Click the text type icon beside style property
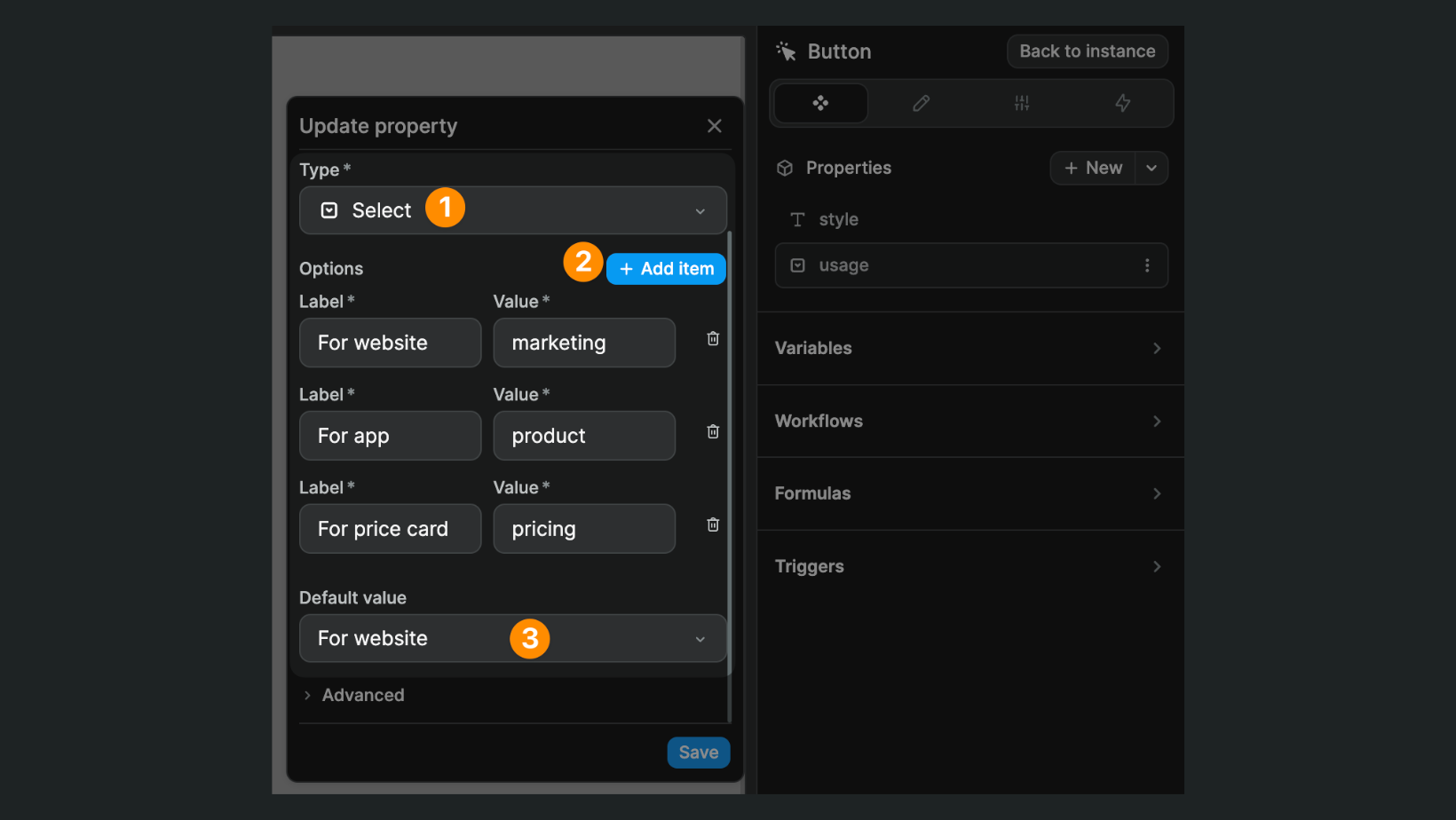Screen dimensions: 1456x820 pos(796,219)
